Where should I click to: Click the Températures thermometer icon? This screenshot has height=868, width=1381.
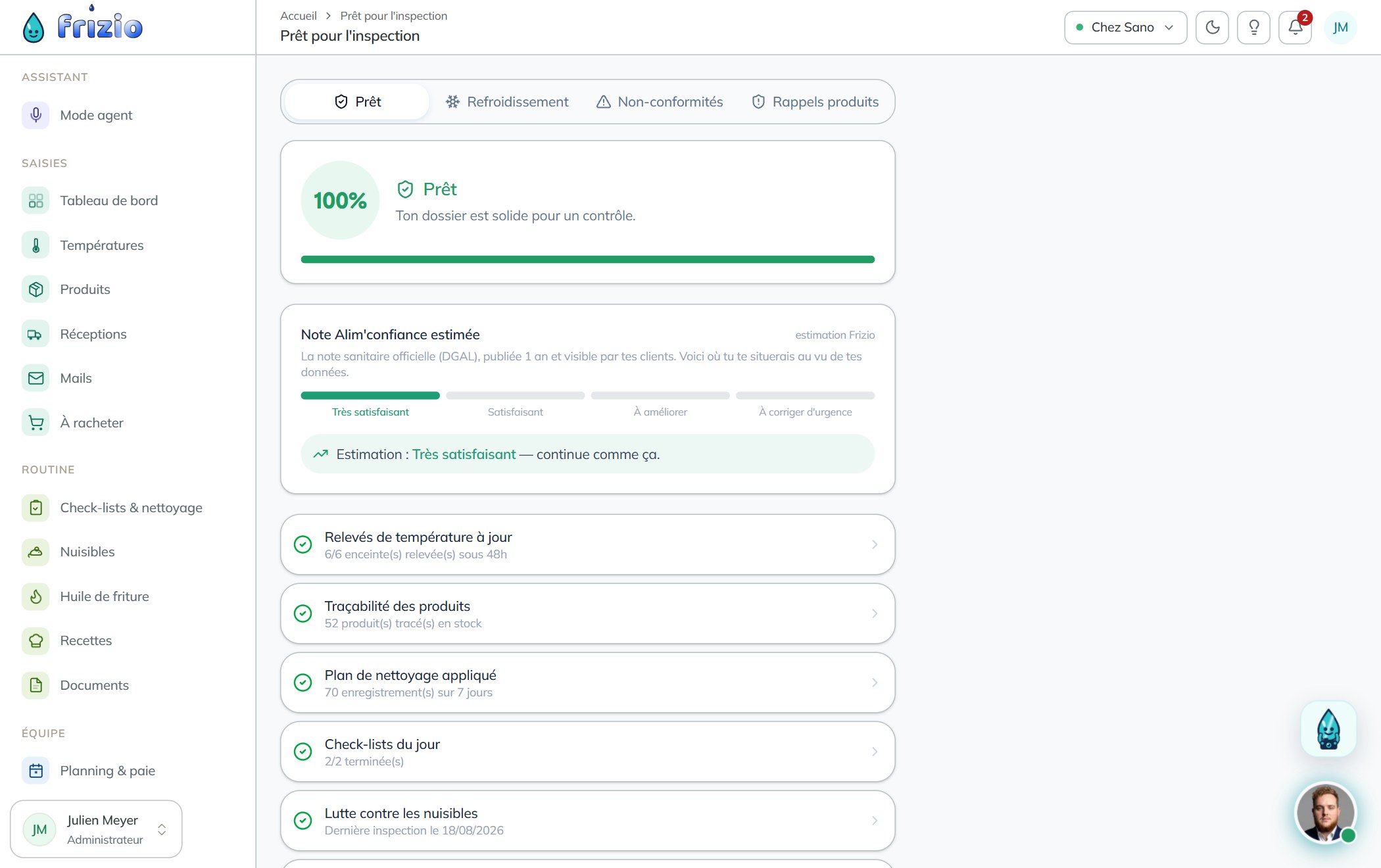coord(36,245)
